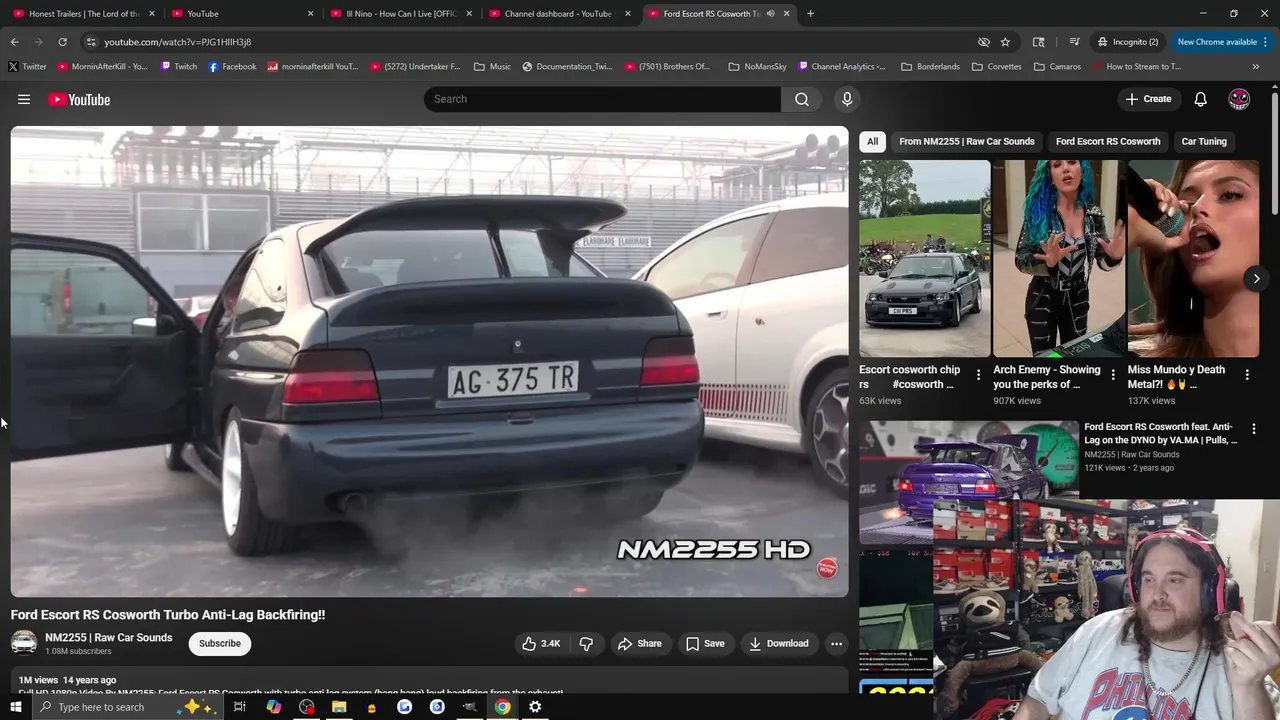The height and width of the screenshot is (720, 1280).
Task: Open NM2255 | Raw Car Sounds channel link
Action: [x=108, y=637]
